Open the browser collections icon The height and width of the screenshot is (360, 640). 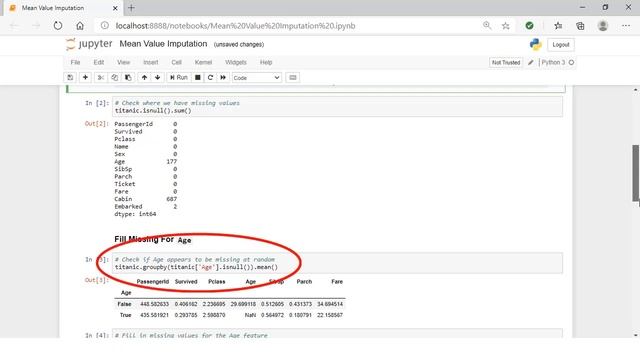pos(580,26)
